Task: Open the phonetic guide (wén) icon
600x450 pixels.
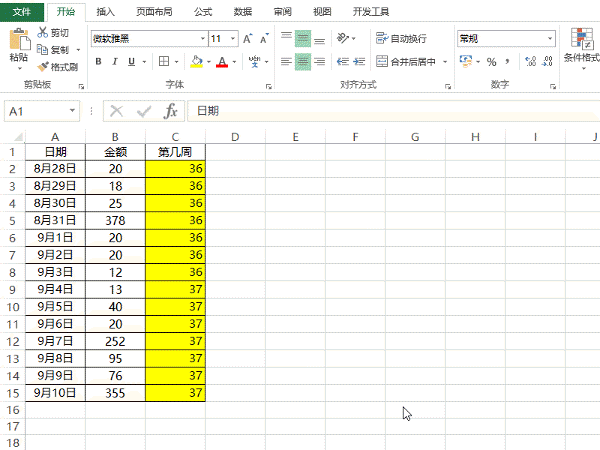Action: point(254,61)
